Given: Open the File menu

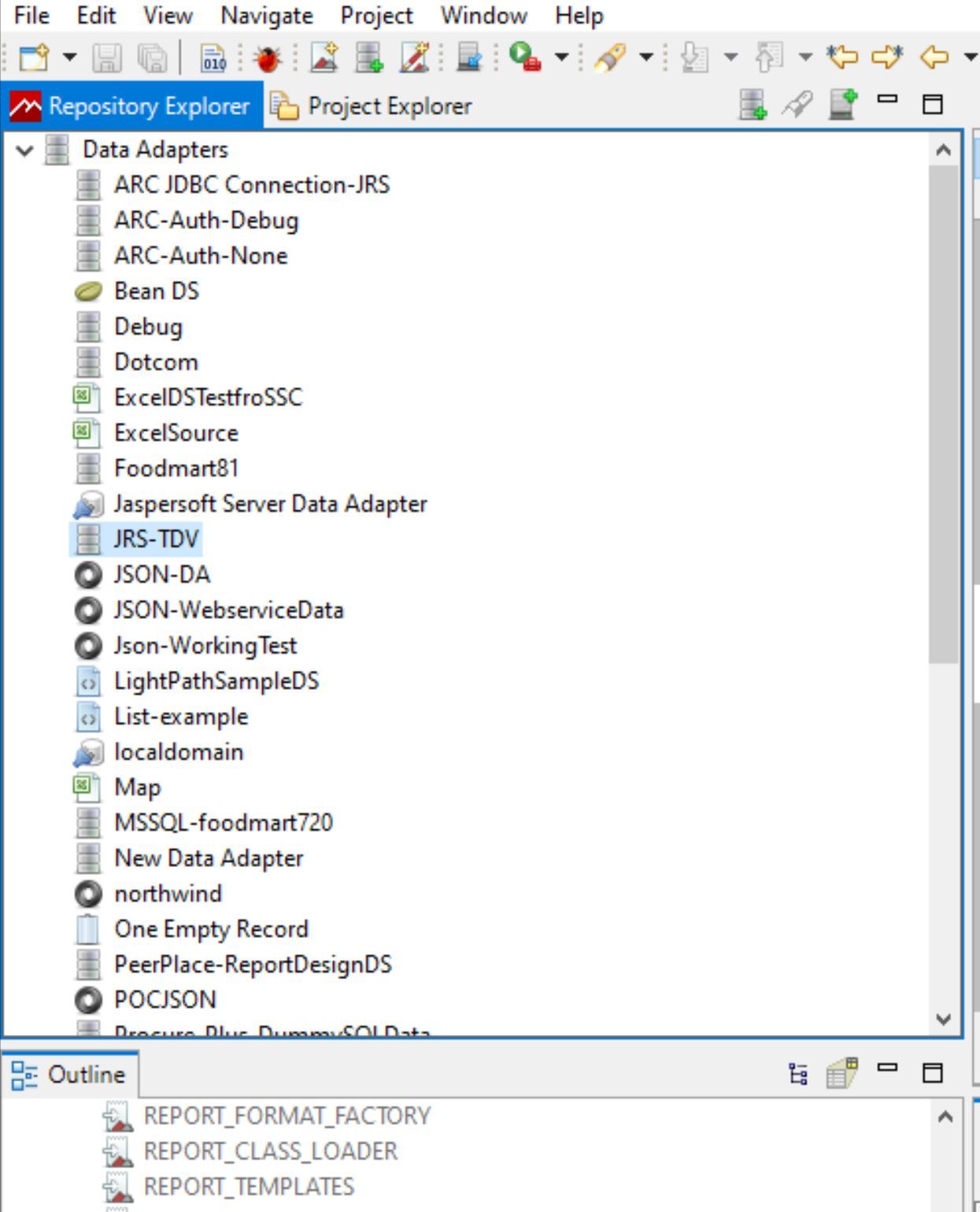Looking at the screenshot, I should coord(31,16).
